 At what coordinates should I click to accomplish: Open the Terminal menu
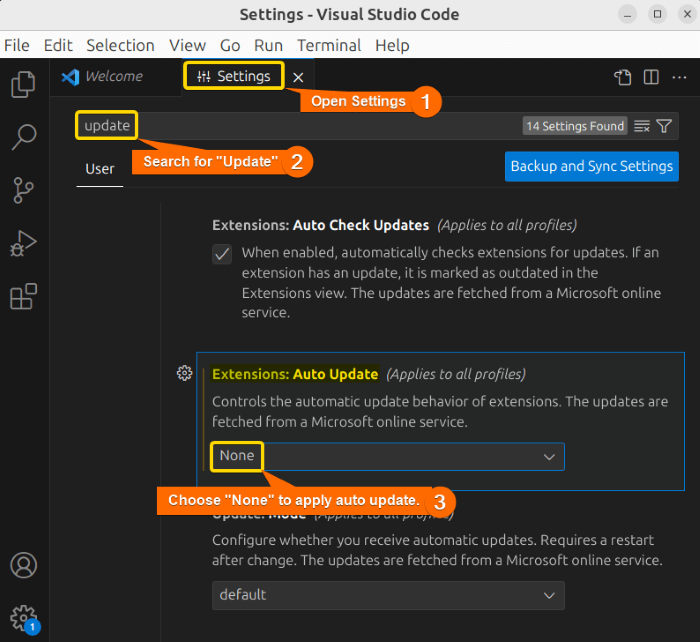pyautogui.click(x=329, y=46)
